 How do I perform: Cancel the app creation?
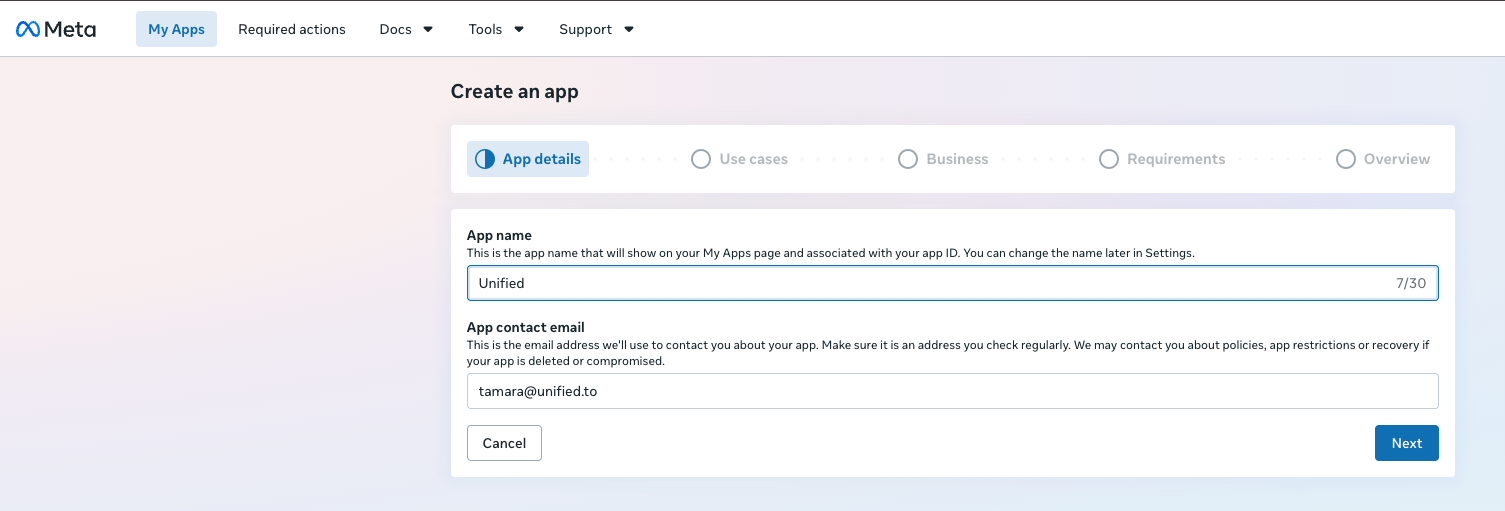[504, 443]
